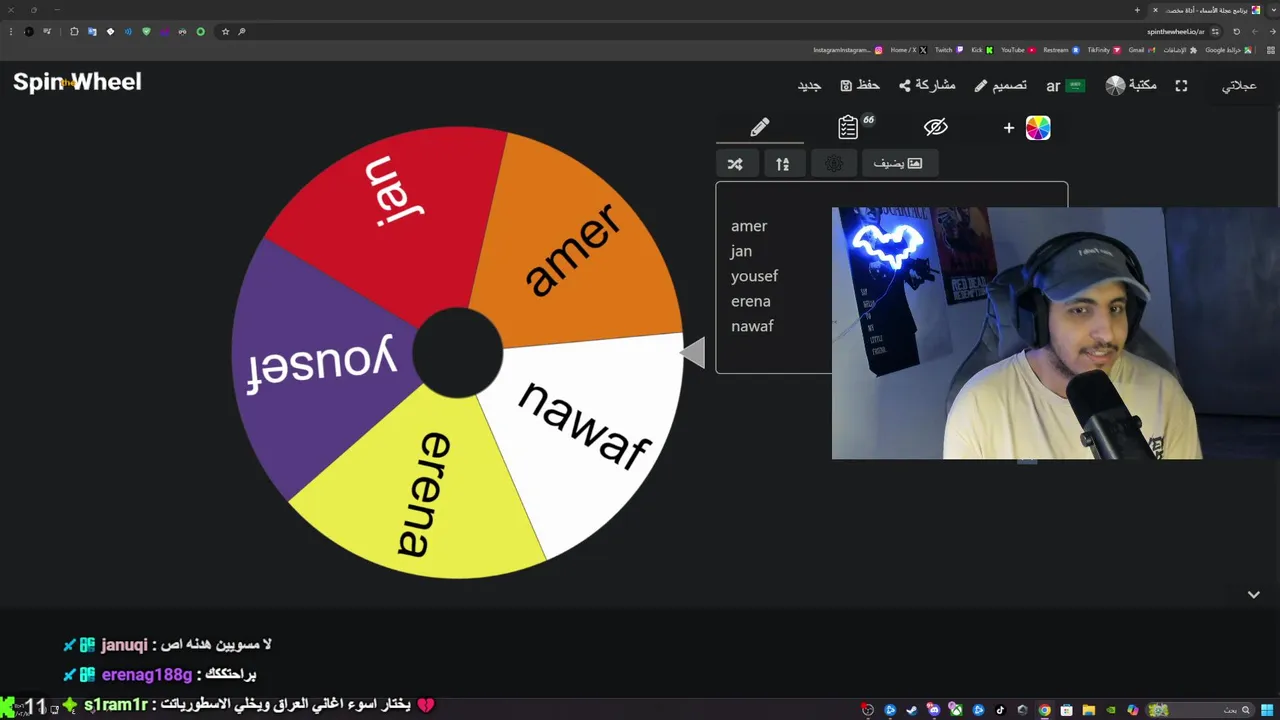Open the TikFinity bookmark
Viewport: 1280px width, 720px height.
pyautogui.click(x=1105, y=50)
